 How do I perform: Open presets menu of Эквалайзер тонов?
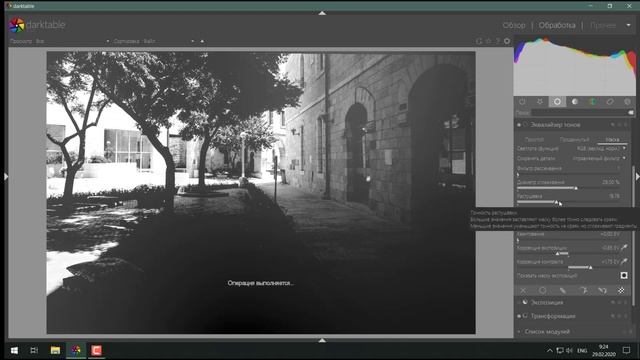(626, 124)
